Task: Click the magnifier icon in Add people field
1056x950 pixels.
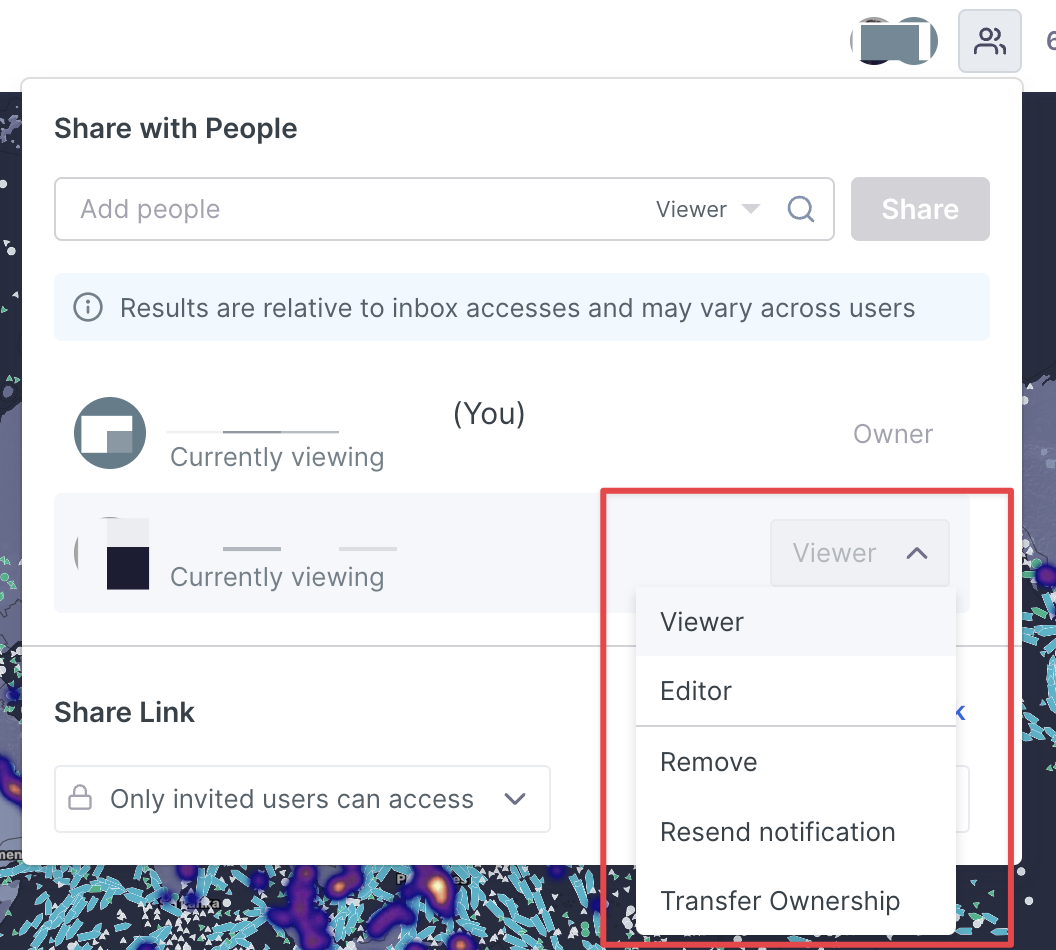Action: (800, 209)
